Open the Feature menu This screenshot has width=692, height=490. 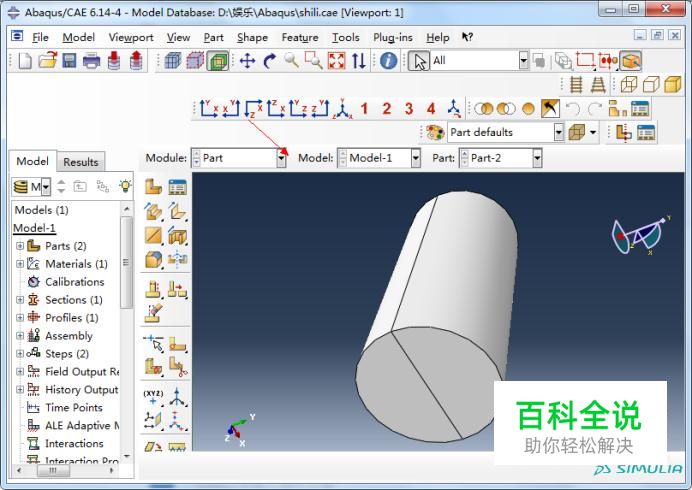300,38
